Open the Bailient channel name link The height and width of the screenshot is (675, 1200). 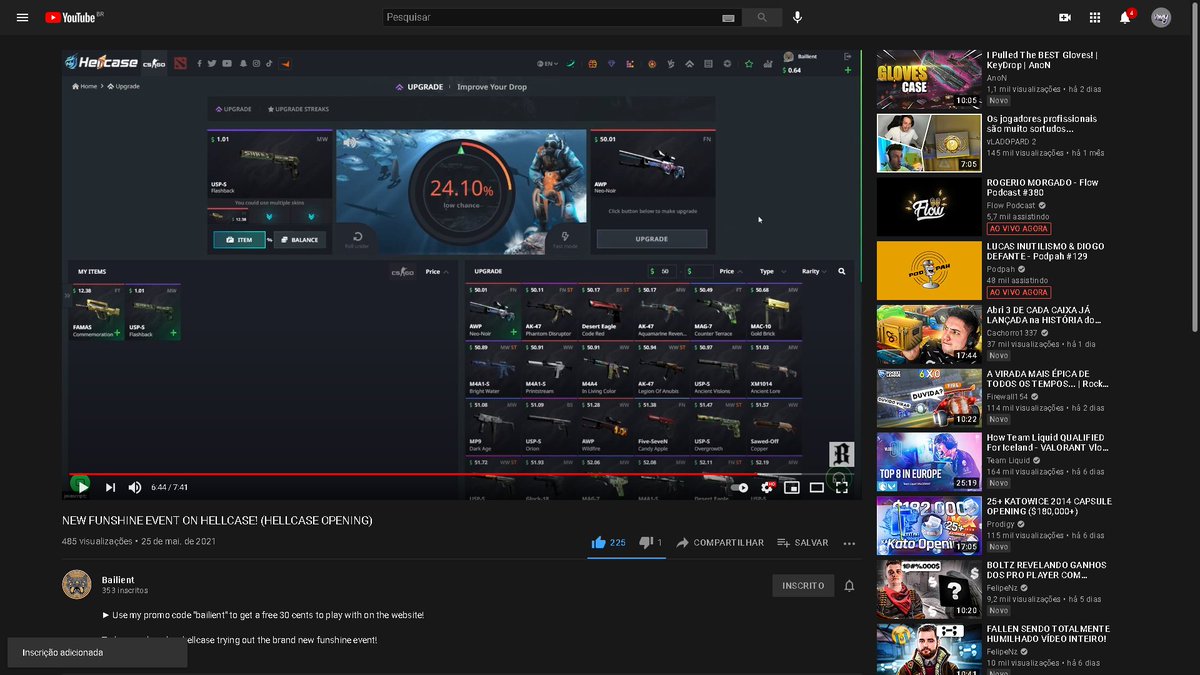tap(118, 580)
